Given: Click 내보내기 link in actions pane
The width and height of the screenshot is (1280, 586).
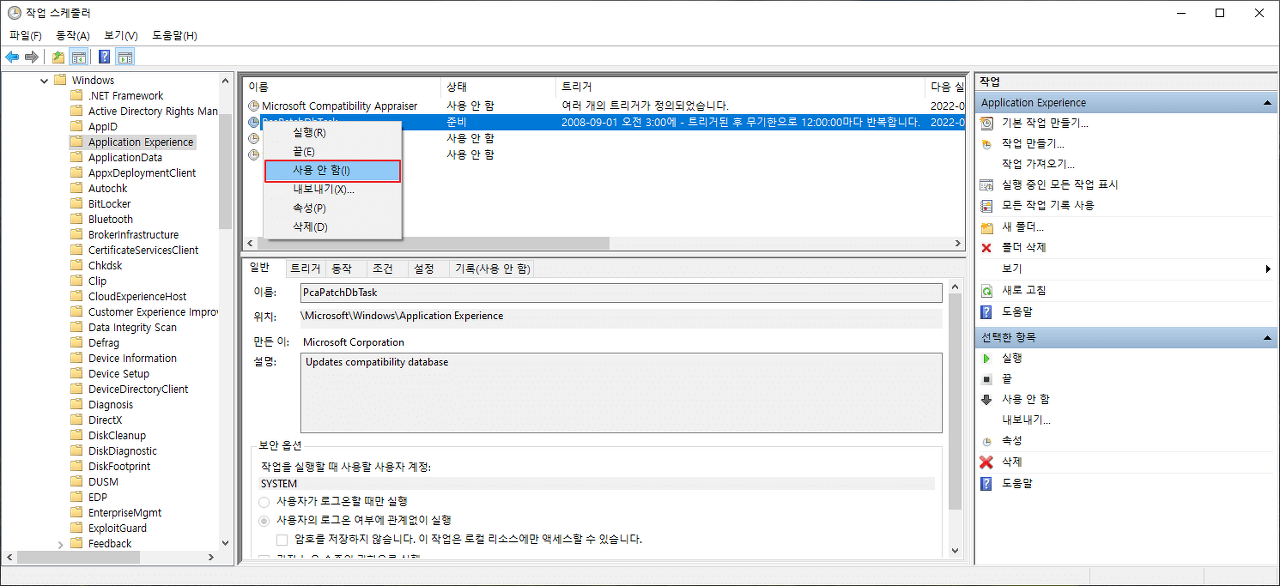Looking at the screenshot, I should 1026,420.
